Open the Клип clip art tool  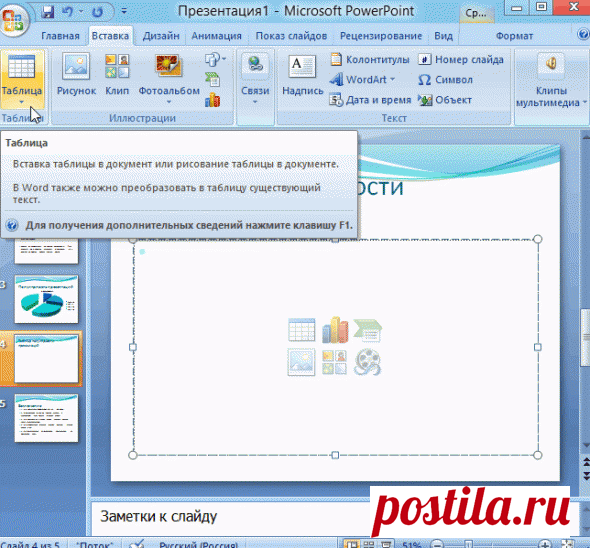(x=117, y=75)
